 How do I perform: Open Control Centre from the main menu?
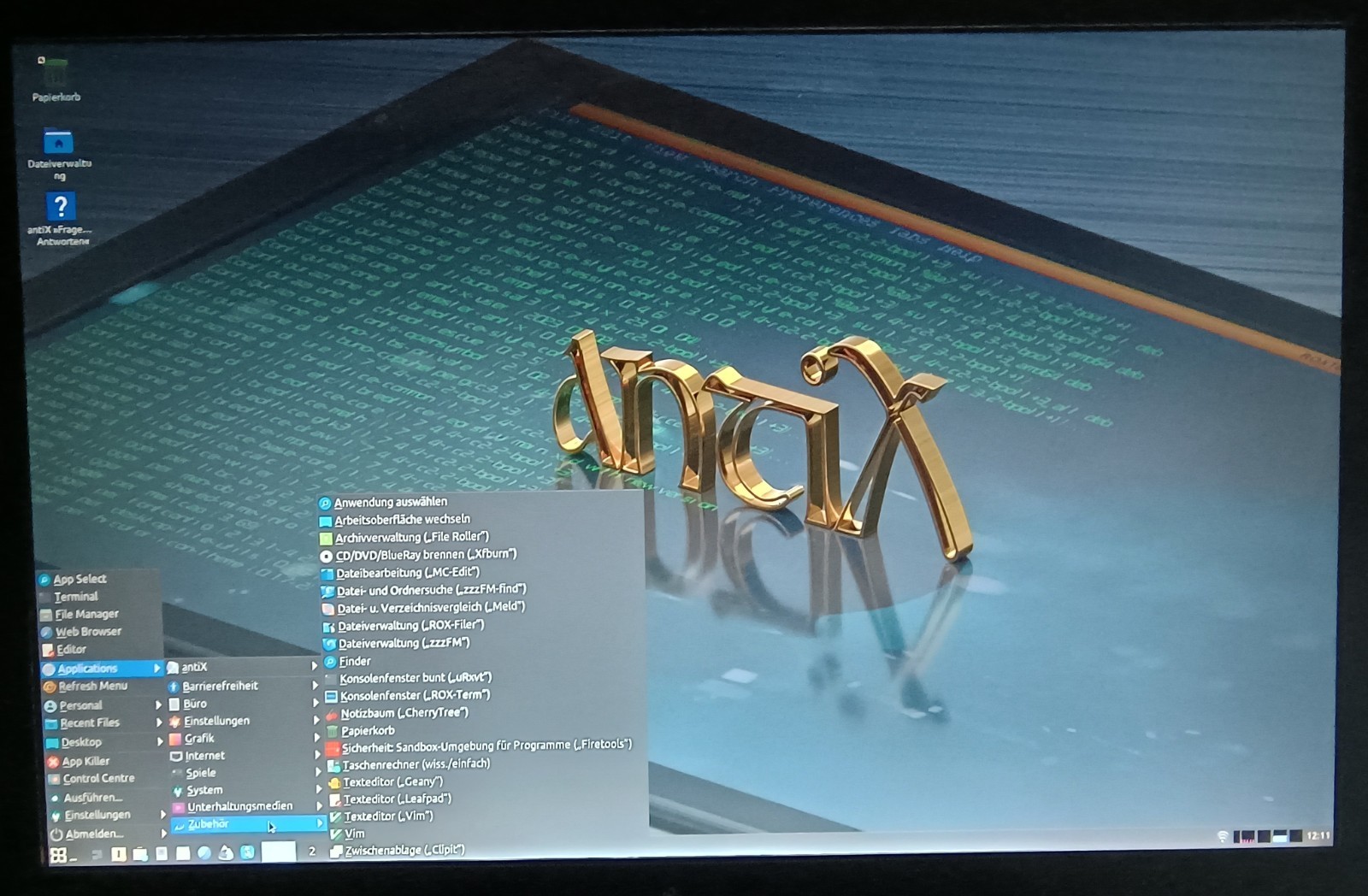point(105,779)
